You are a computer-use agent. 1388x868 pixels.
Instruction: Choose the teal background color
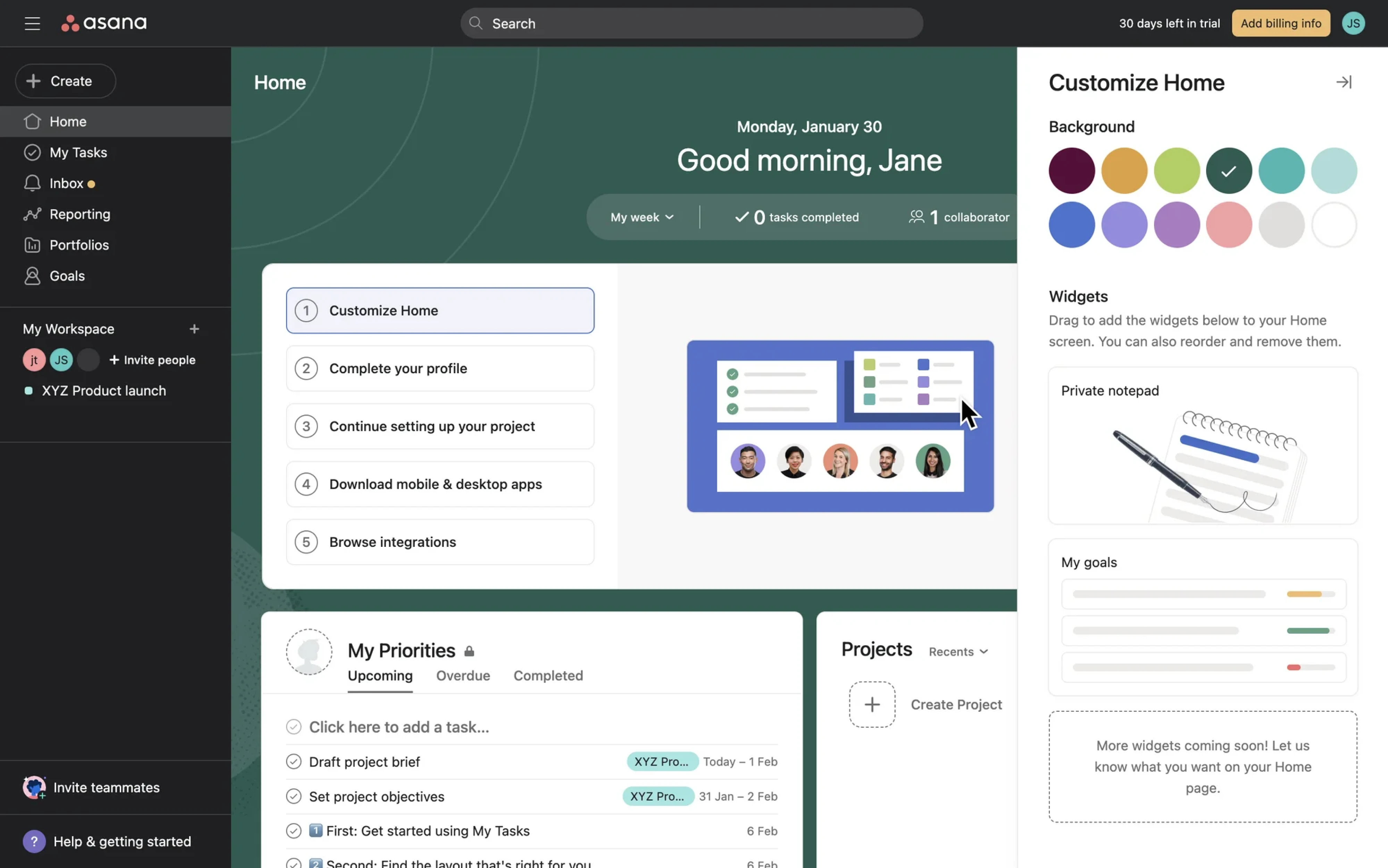pos(1281,170)
